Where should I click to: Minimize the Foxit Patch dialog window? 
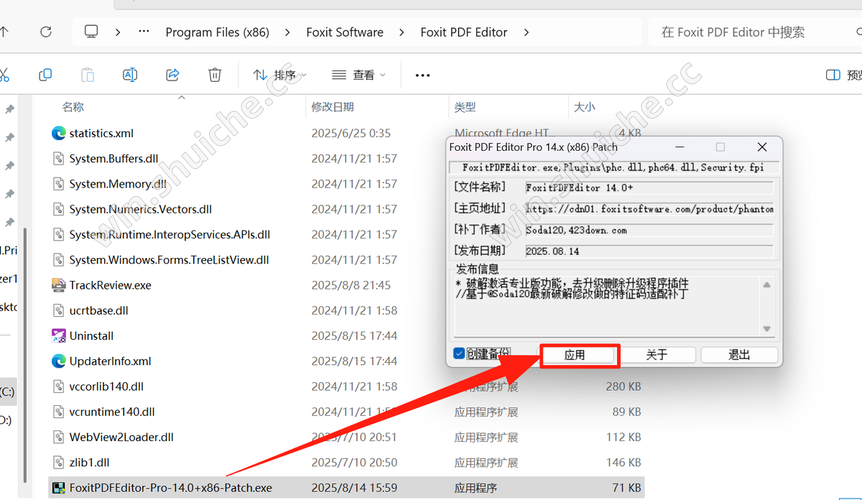[x=679, y=147]
